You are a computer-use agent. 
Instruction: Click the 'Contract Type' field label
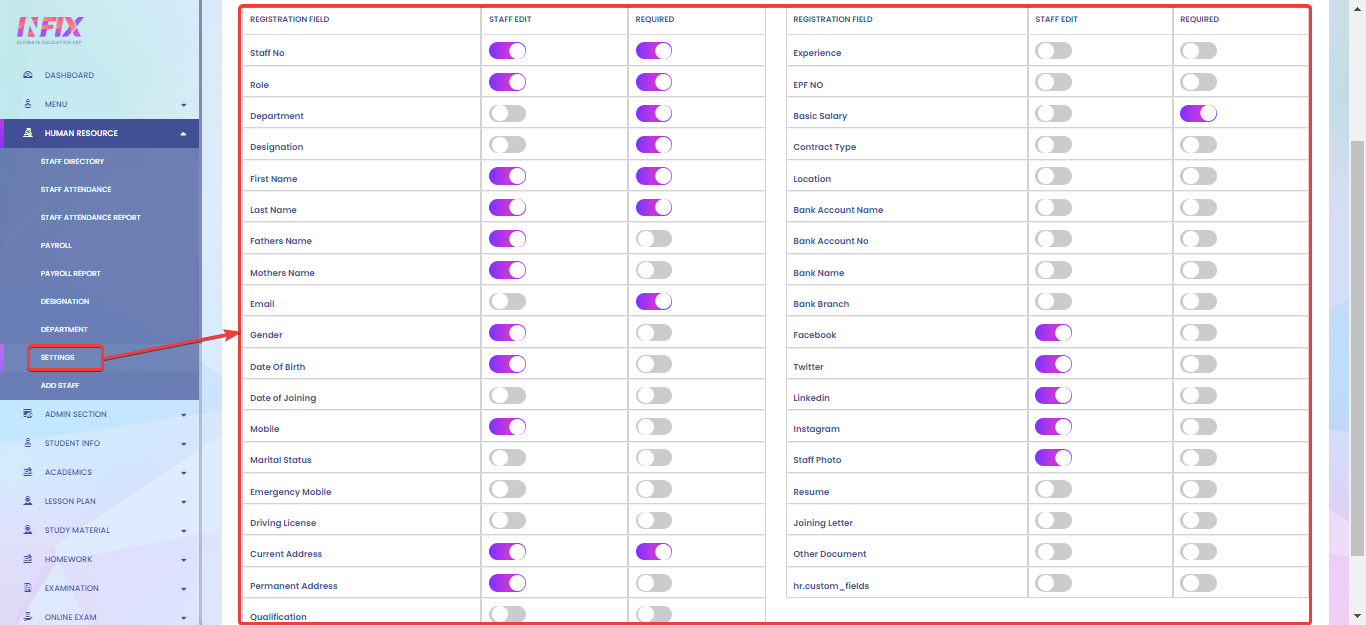825,147
